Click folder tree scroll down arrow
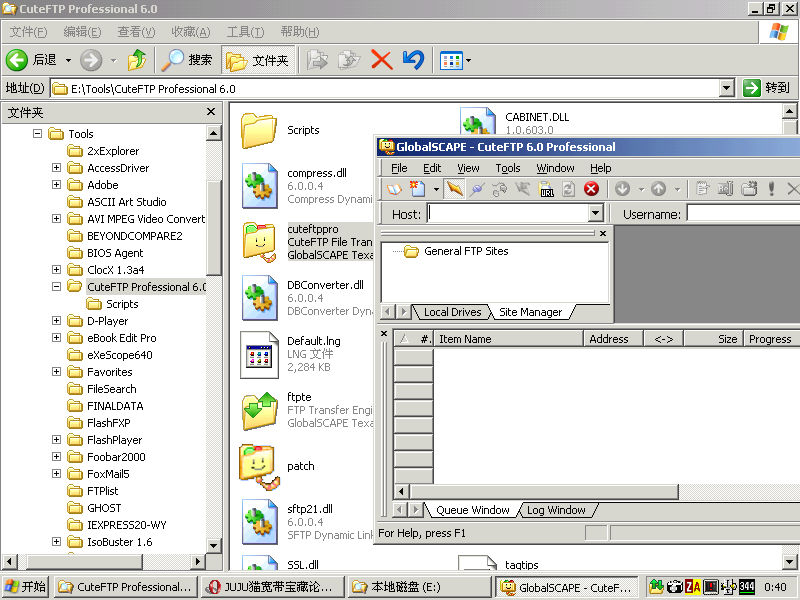Image resolution: width=800 pixels, height=600 pixels. (213, 545)
